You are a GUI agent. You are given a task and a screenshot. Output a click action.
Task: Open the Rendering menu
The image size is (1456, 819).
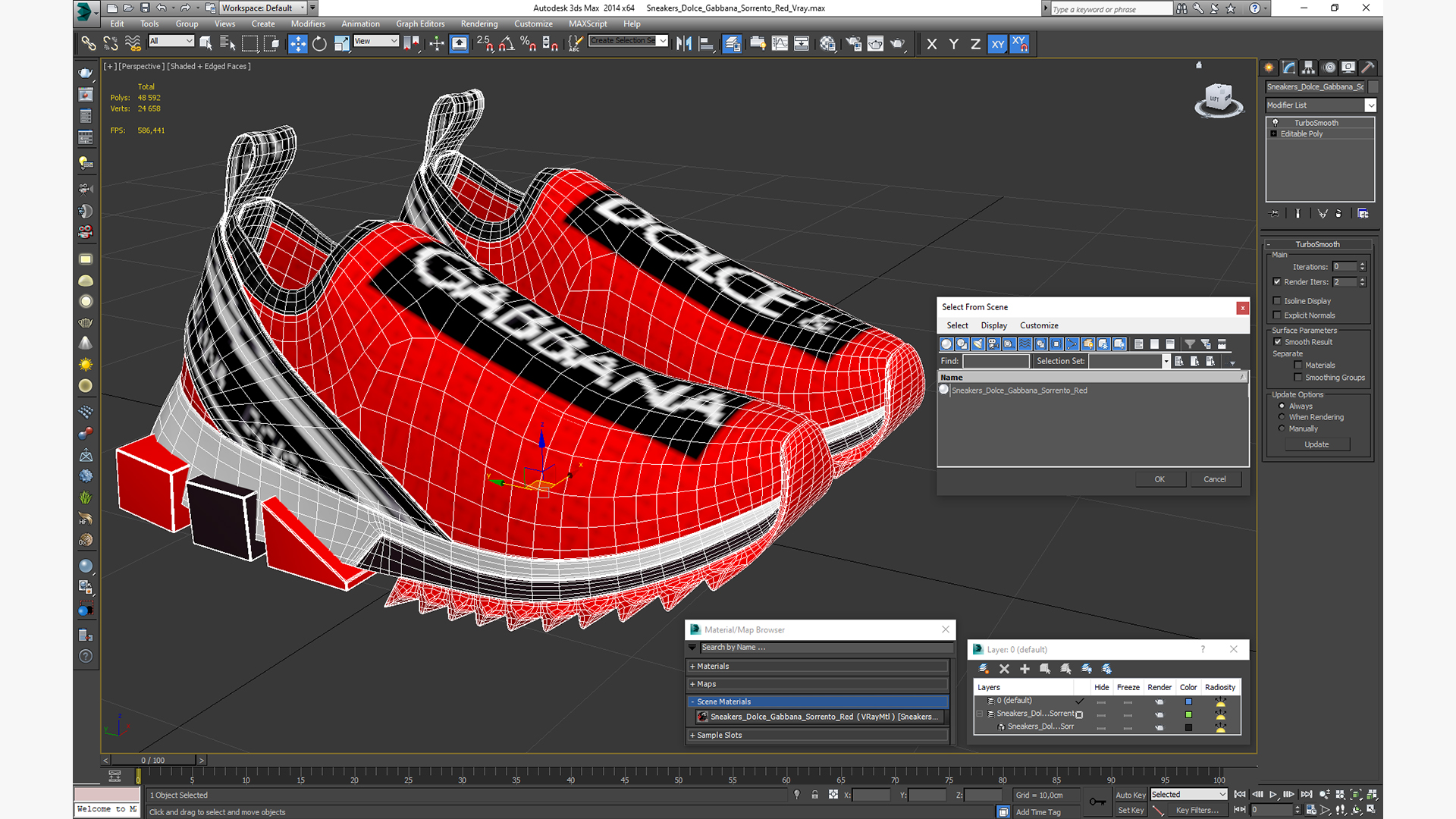[479, 24]
